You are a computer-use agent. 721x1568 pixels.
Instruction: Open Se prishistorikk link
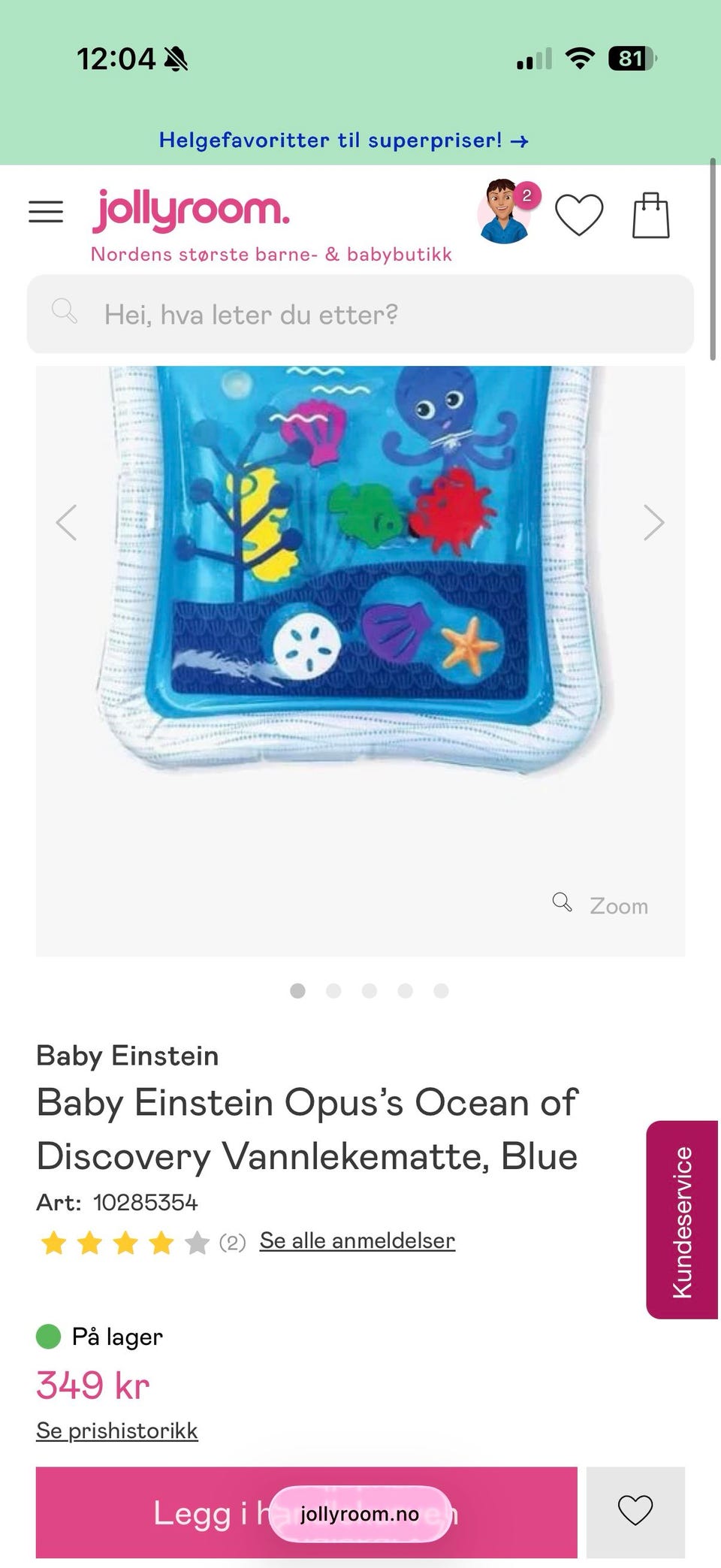(117, 1430)
